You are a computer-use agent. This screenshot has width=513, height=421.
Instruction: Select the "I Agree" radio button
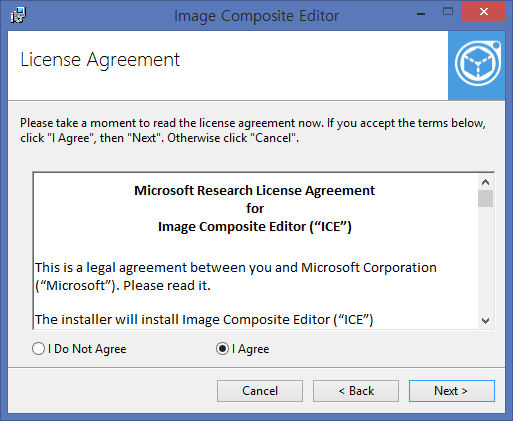click(222, 349)
